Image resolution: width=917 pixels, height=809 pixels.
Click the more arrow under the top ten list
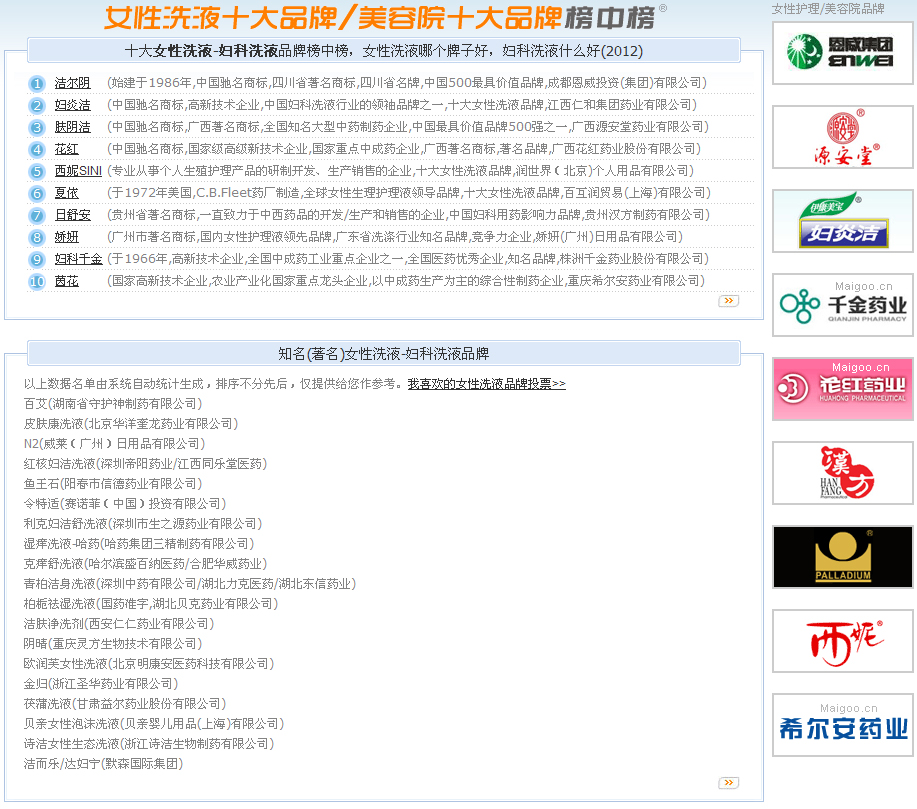click(x=728, y=301)
